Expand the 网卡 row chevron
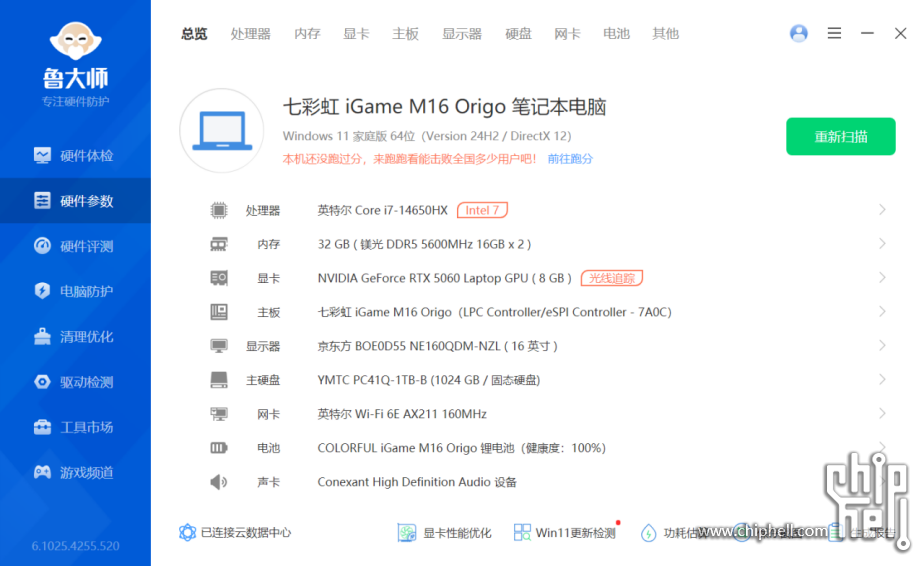924x566 pixels. [882, 413]
